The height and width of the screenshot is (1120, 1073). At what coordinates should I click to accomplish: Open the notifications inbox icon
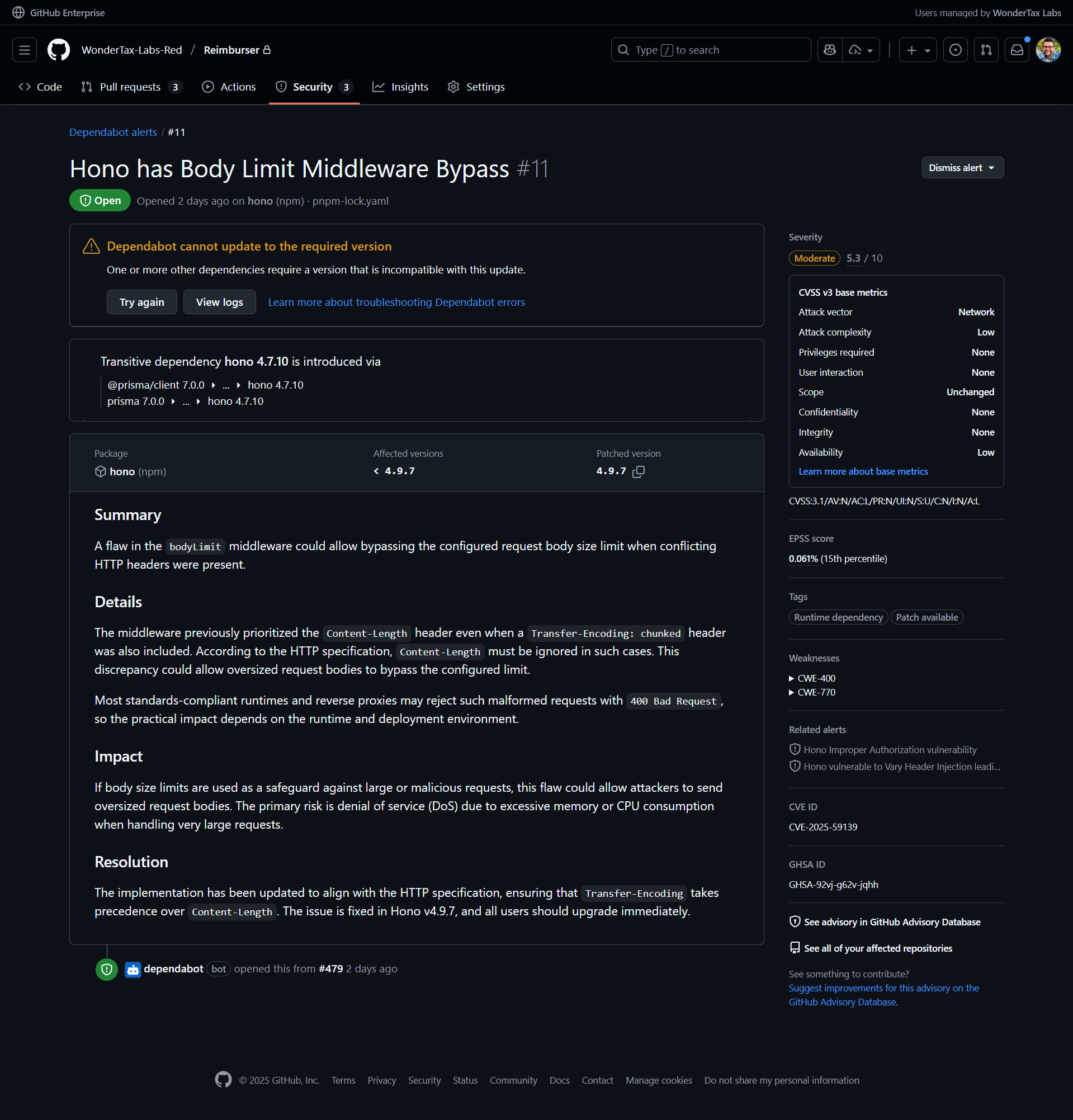coord(1017,50)
